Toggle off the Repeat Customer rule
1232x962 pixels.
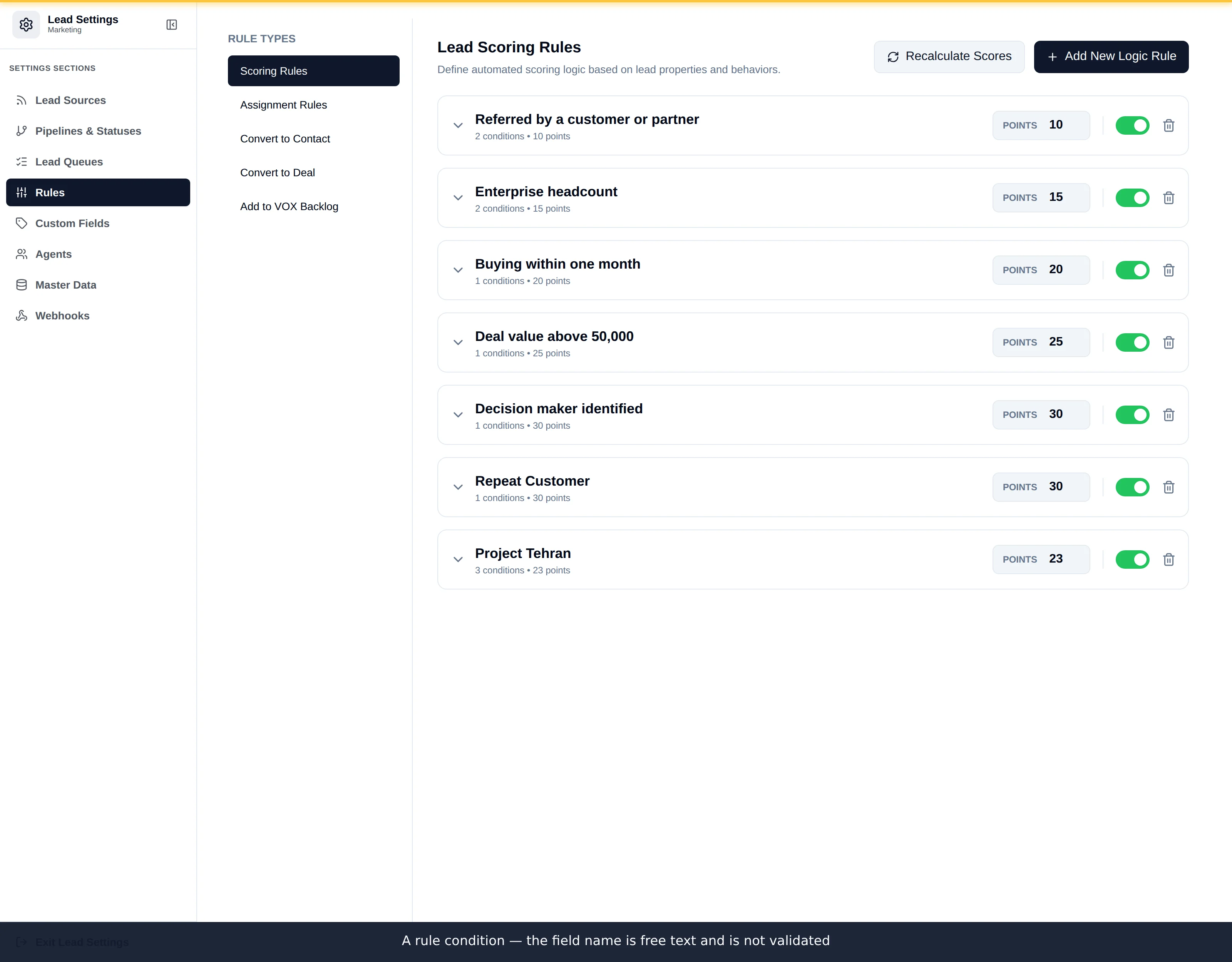point(1132,487)
